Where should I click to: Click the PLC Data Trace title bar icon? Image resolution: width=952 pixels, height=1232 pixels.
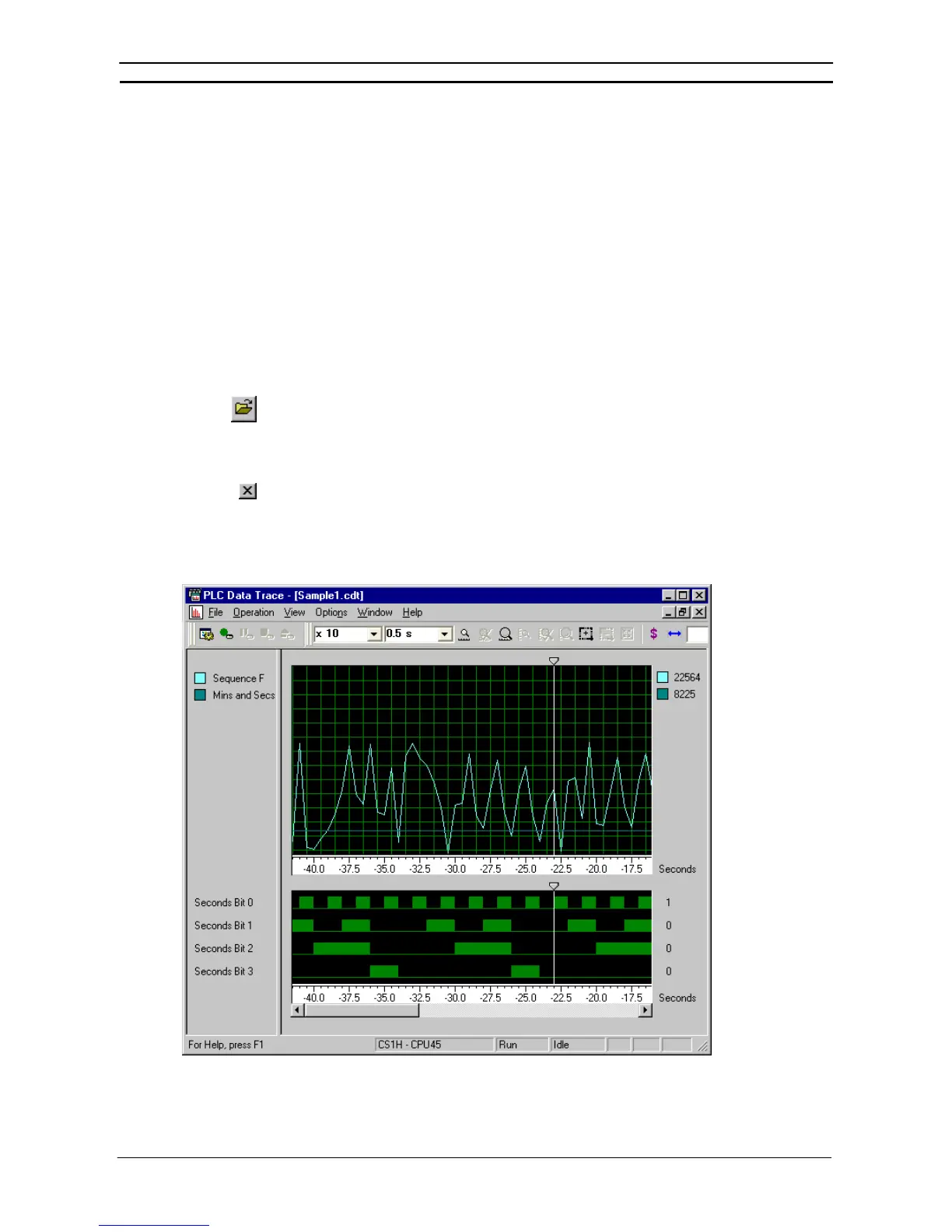[x=194, y=595]
